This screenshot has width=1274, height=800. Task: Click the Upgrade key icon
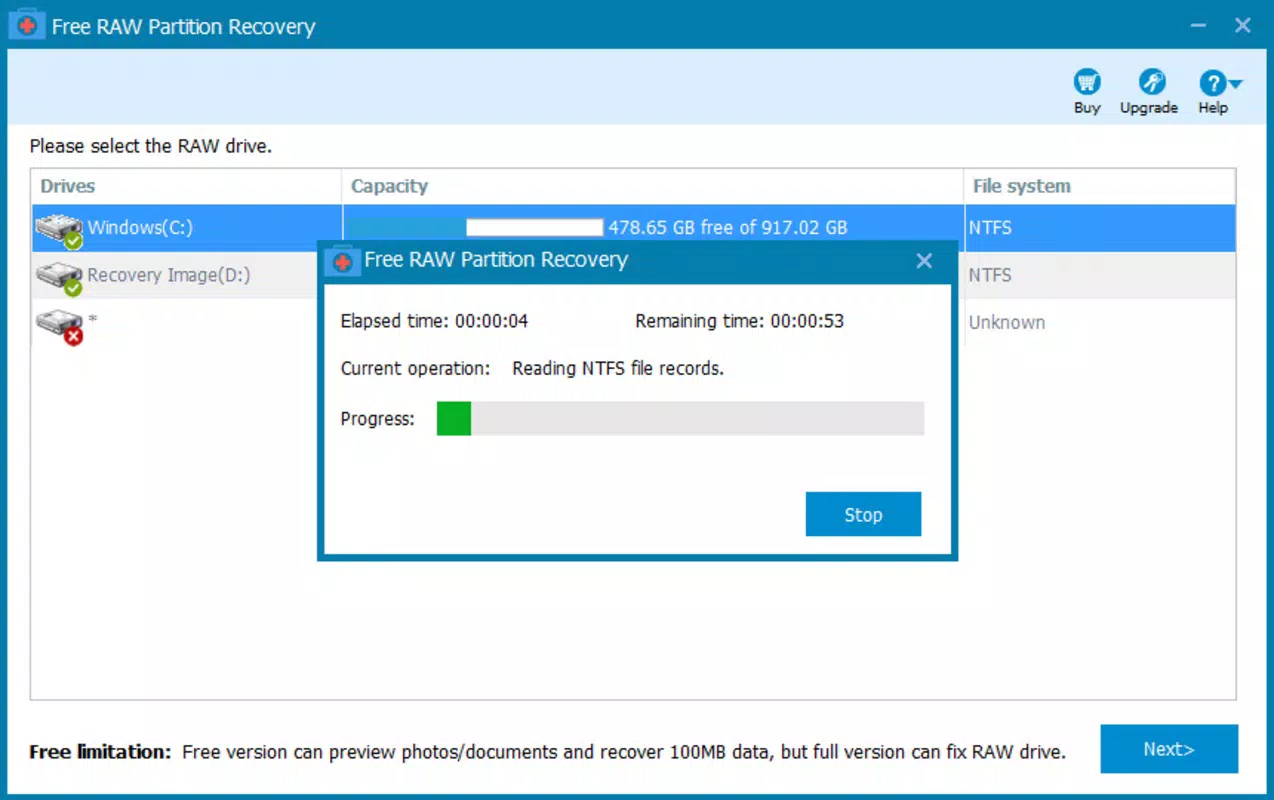1152,82
